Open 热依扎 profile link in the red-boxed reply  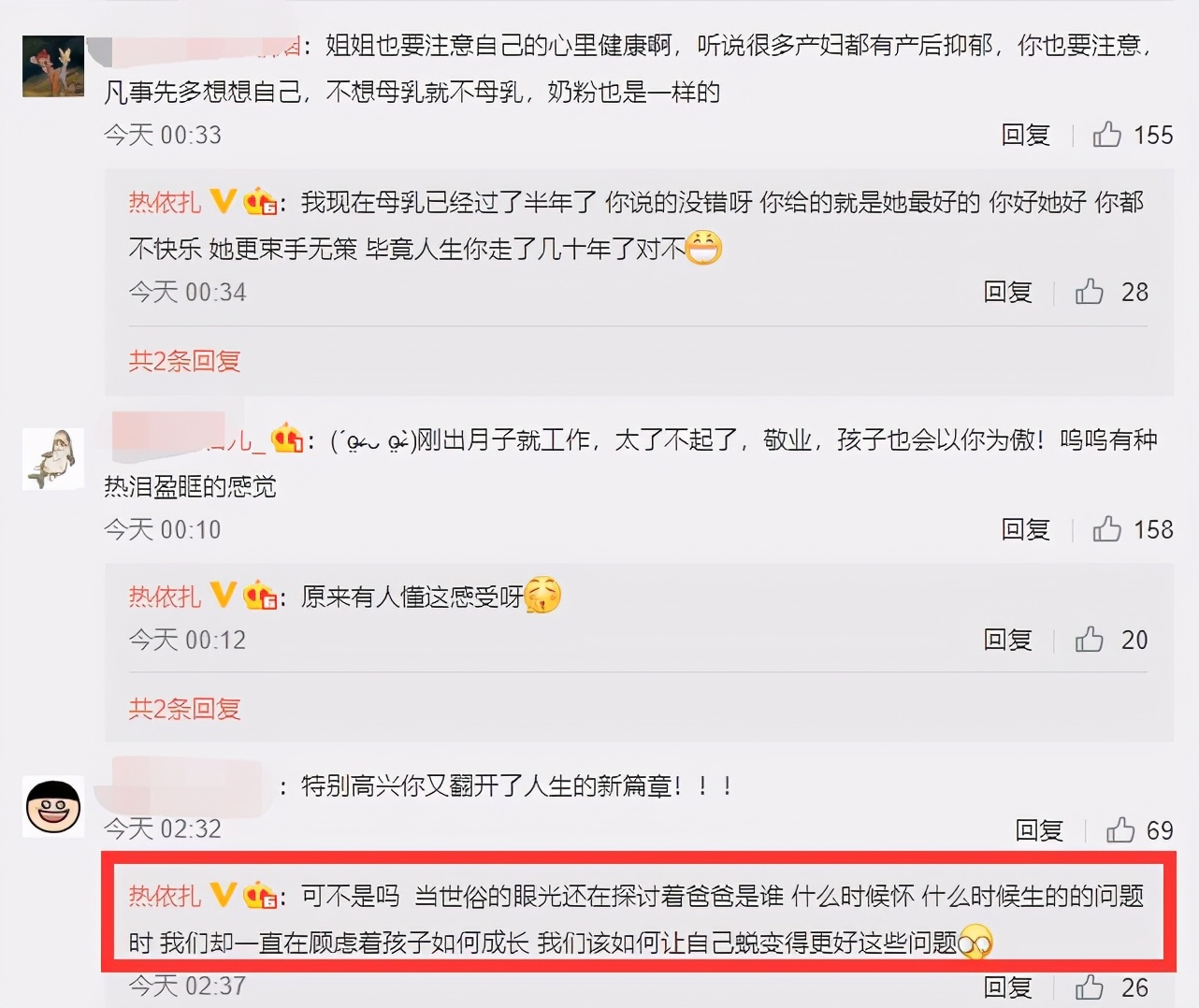(165, 896)
